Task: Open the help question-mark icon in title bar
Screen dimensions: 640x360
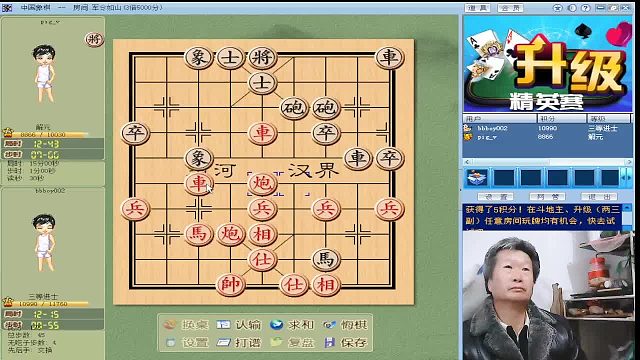Action: point(585,8)
